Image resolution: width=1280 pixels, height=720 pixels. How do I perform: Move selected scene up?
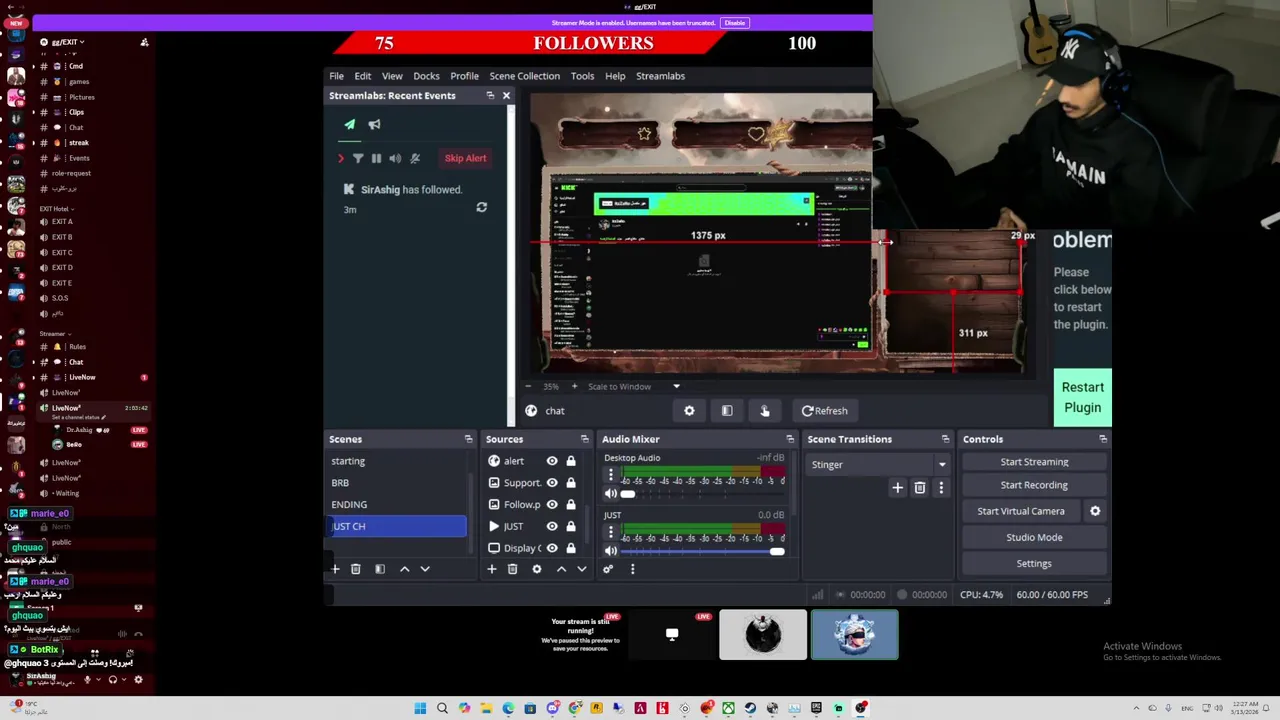[404, 569]
